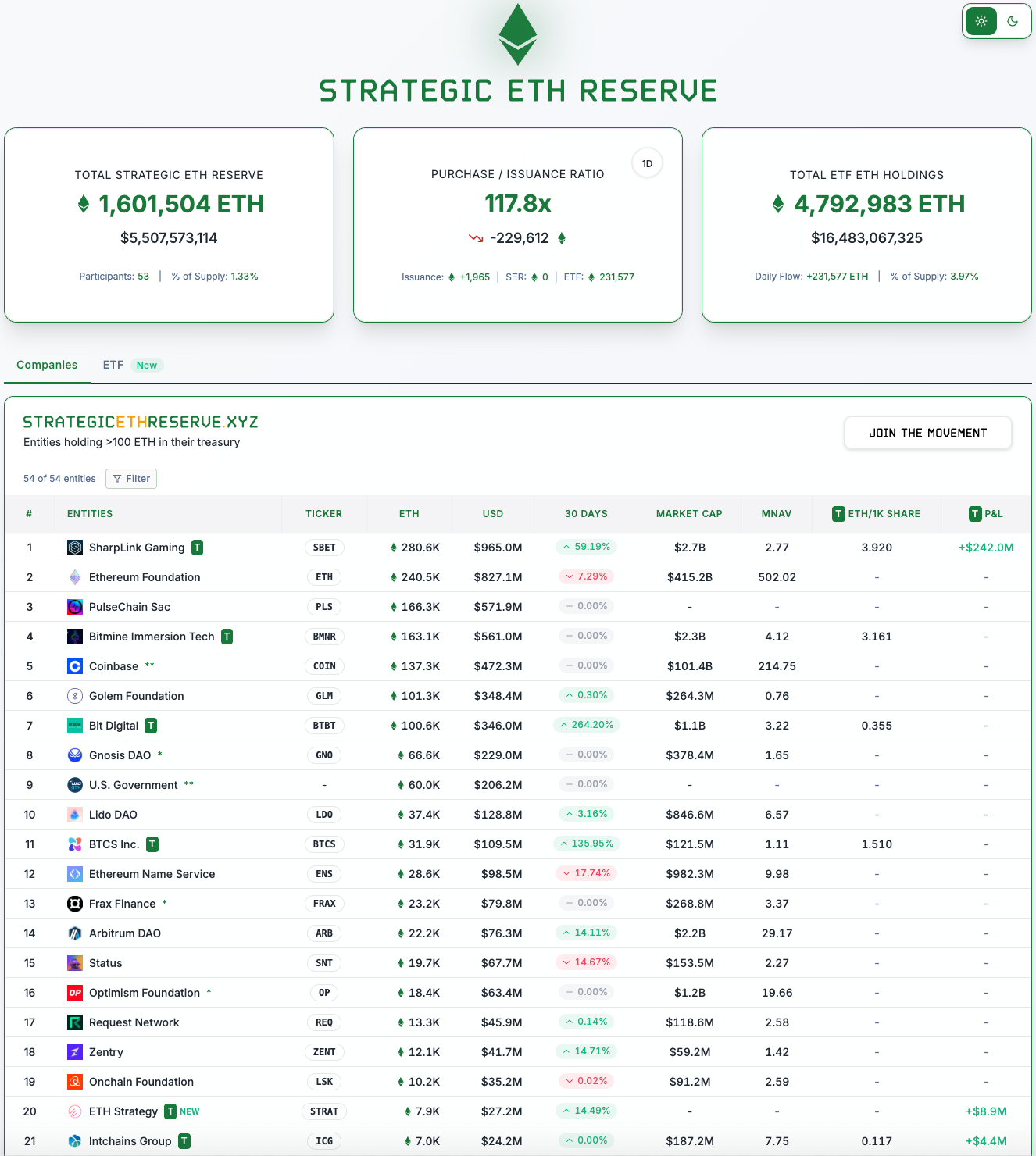Click the +$242.0M P&L value
Screen dimensions: 1036x1156
click(x=986, y=548)
